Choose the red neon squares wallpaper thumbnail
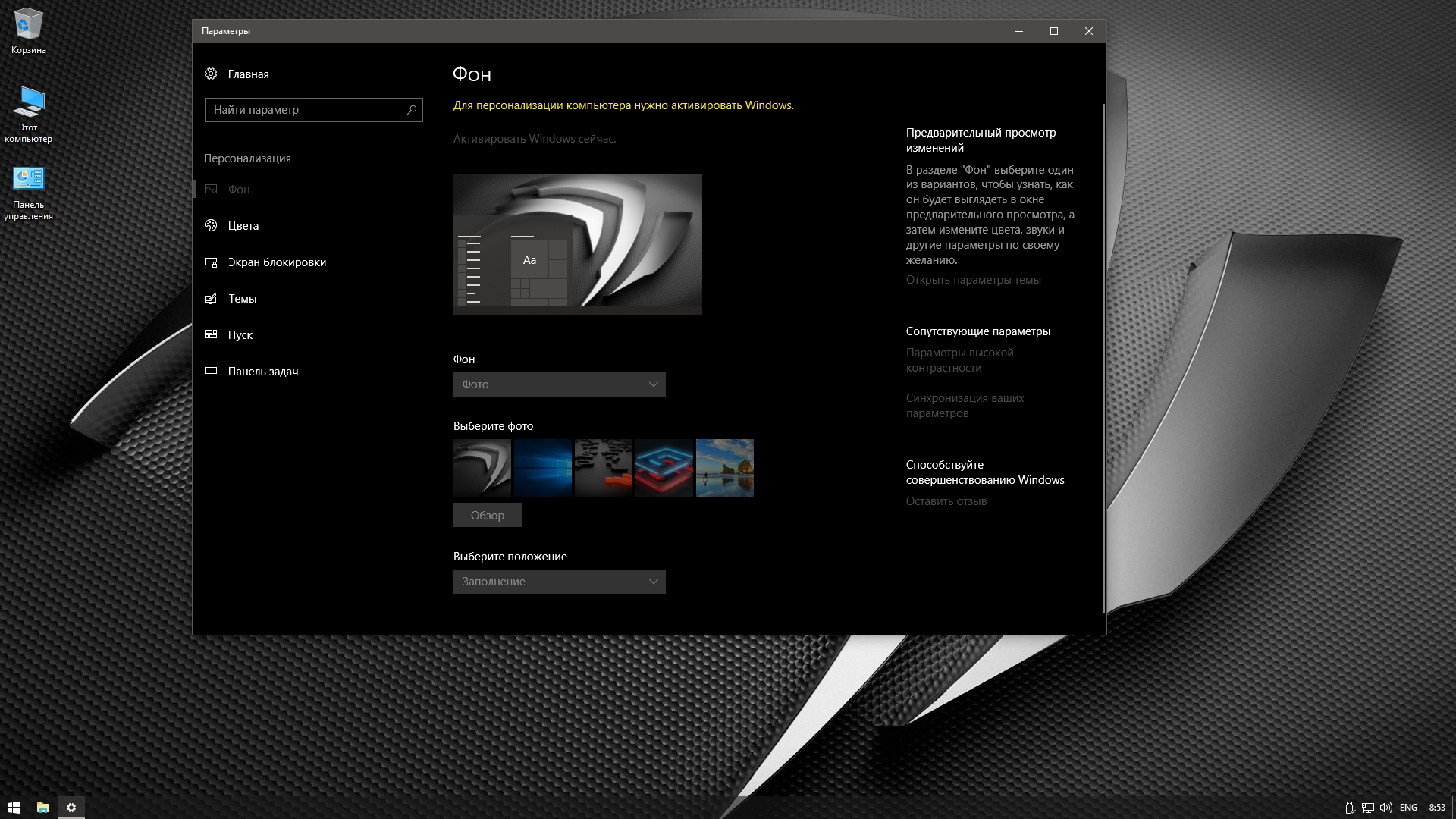Screen dimensions: 1456x819 [x=664, y=468]
